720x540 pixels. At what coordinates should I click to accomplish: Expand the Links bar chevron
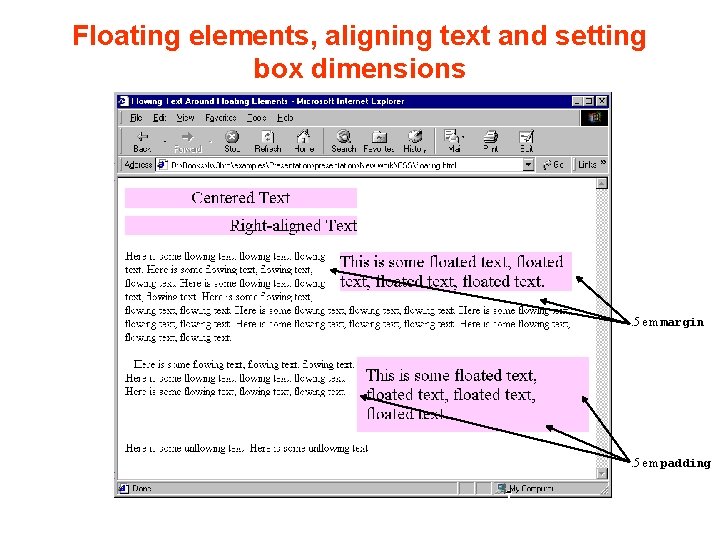(602, 163)
